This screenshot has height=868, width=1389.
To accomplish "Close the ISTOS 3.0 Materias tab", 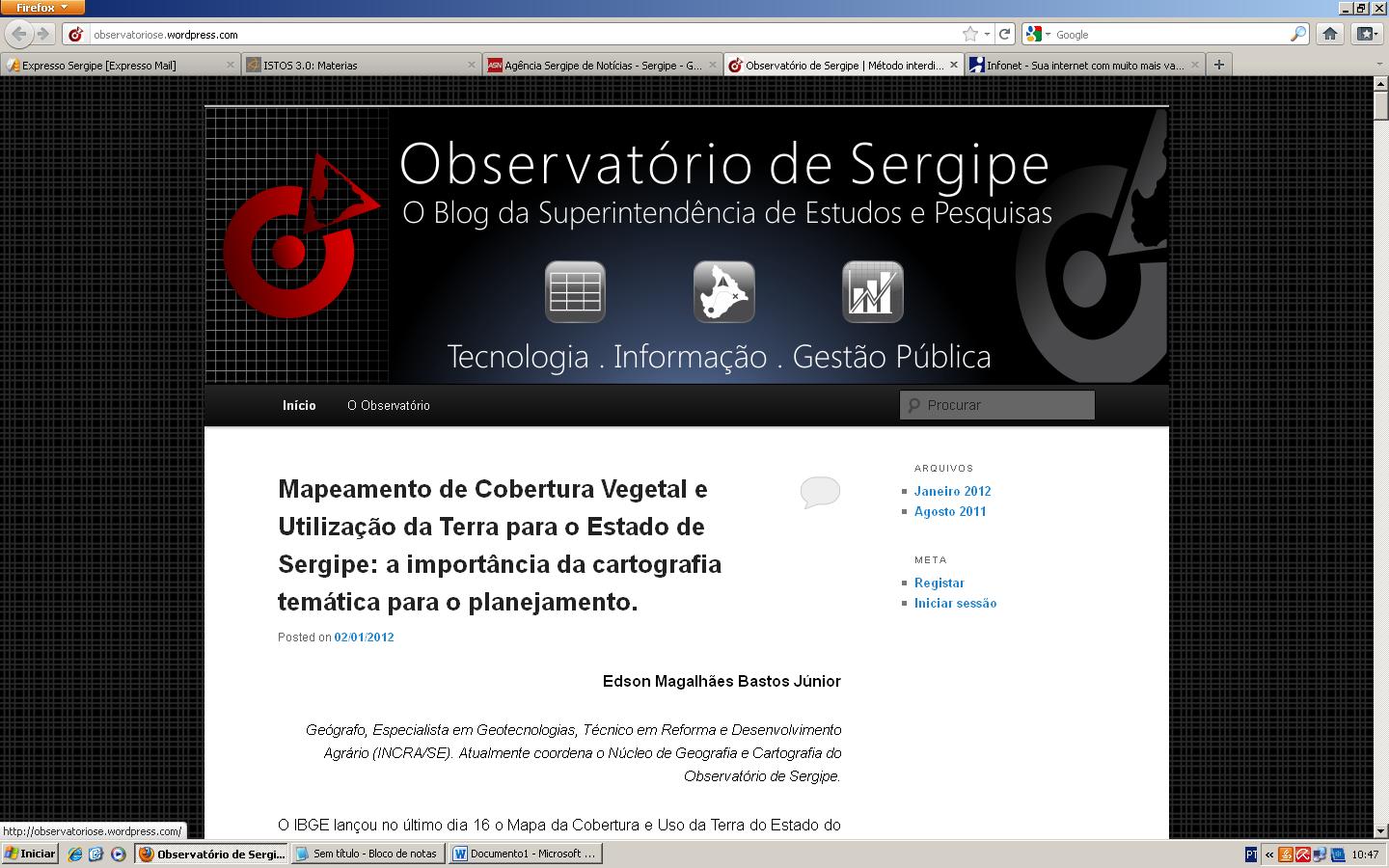I will [472, 65].
